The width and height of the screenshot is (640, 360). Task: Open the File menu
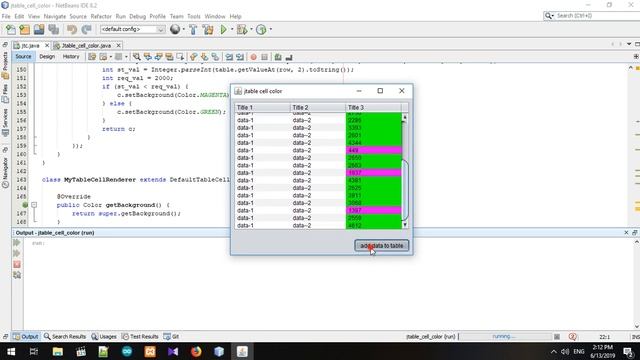[x=6, y=16]
